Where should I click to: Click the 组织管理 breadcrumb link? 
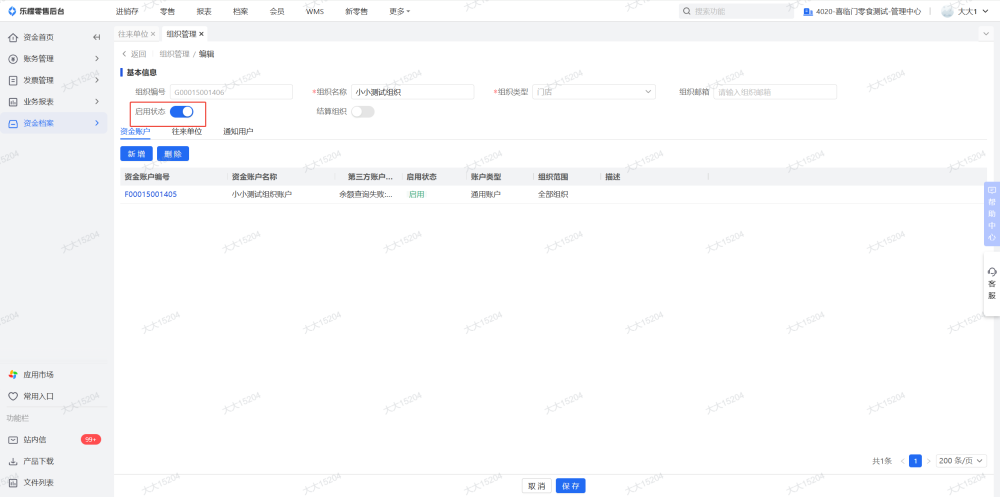tap(174, 54)
